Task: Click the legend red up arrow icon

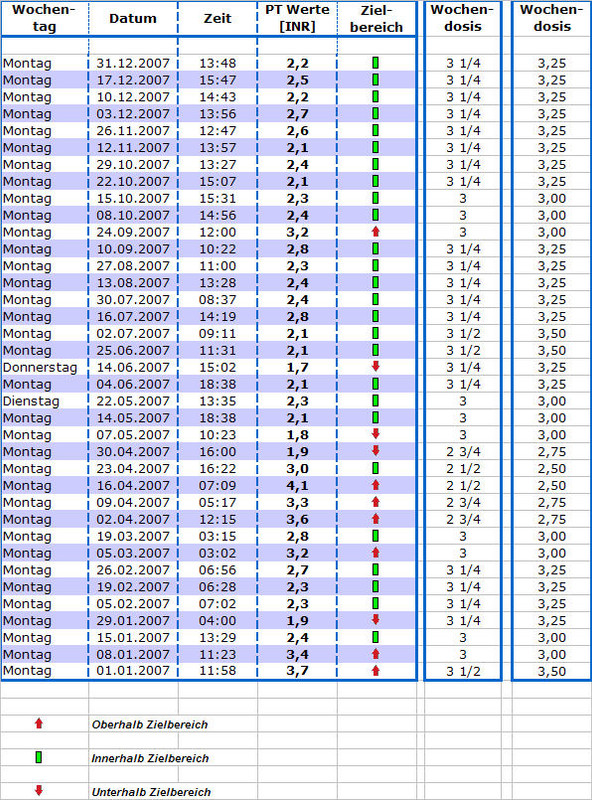Action: coord(39,723)
